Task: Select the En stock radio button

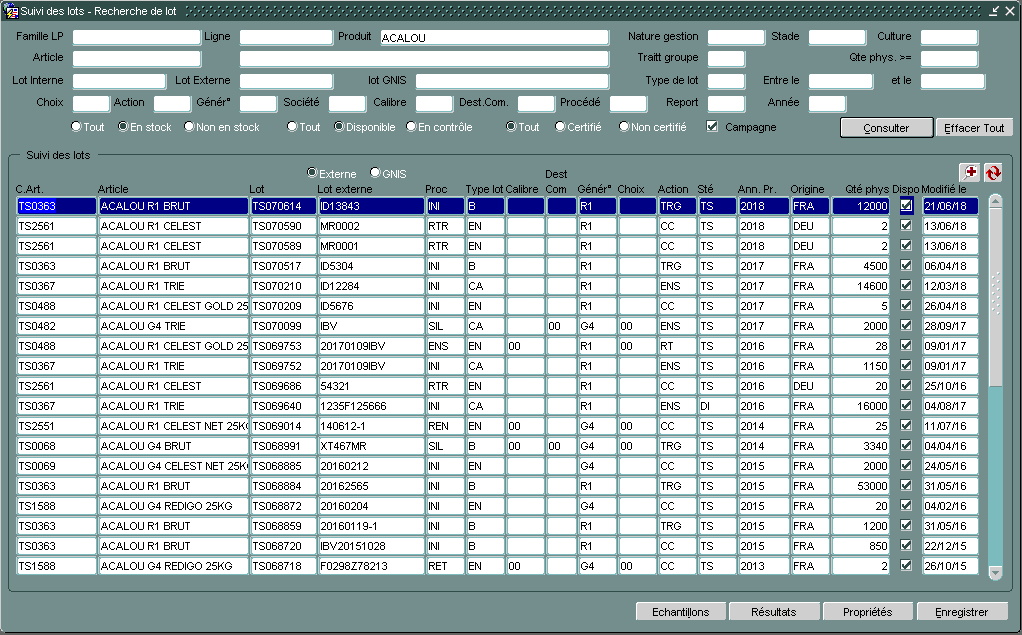Action: click(123, 126)
